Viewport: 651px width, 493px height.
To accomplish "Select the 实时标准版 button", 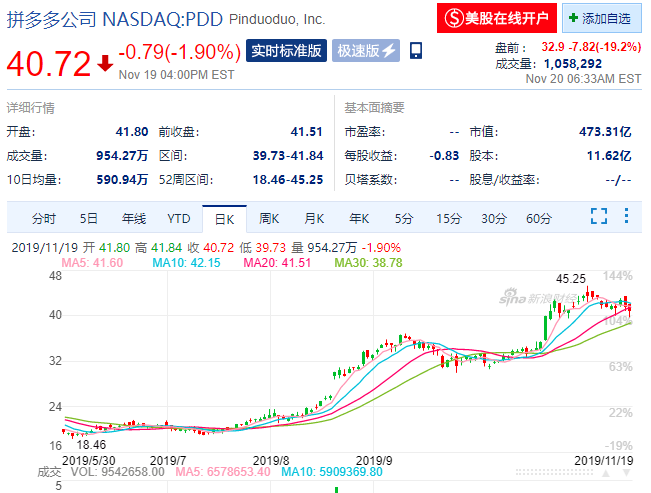I will [286, 51].
